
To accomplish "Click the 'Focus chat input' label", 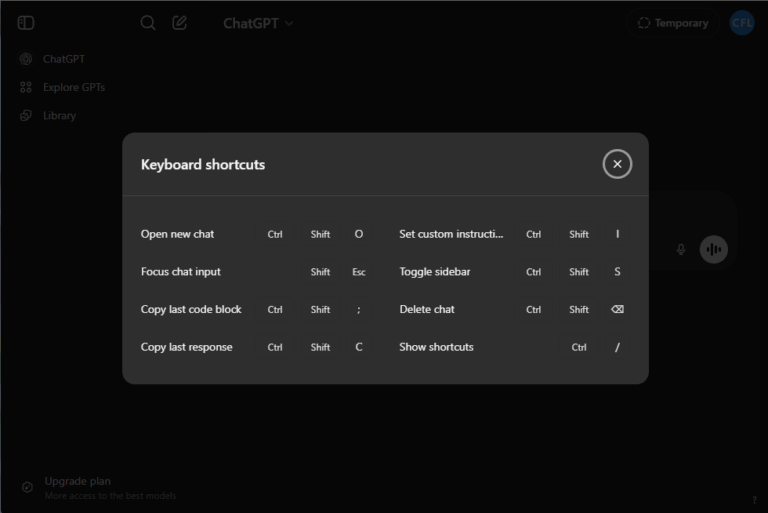I will (x=181, y=272).
